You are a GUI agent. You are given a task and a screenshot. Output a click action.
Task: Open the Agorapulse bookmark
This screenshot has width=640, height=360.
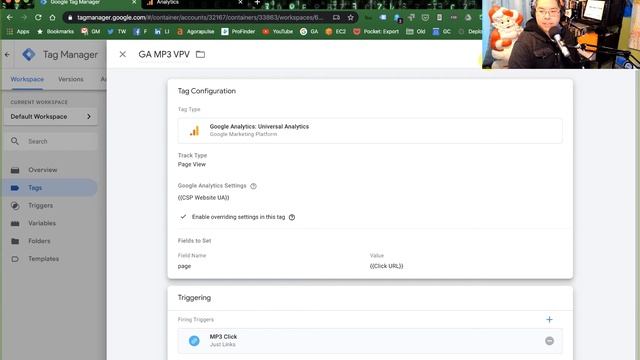[196, 31]
